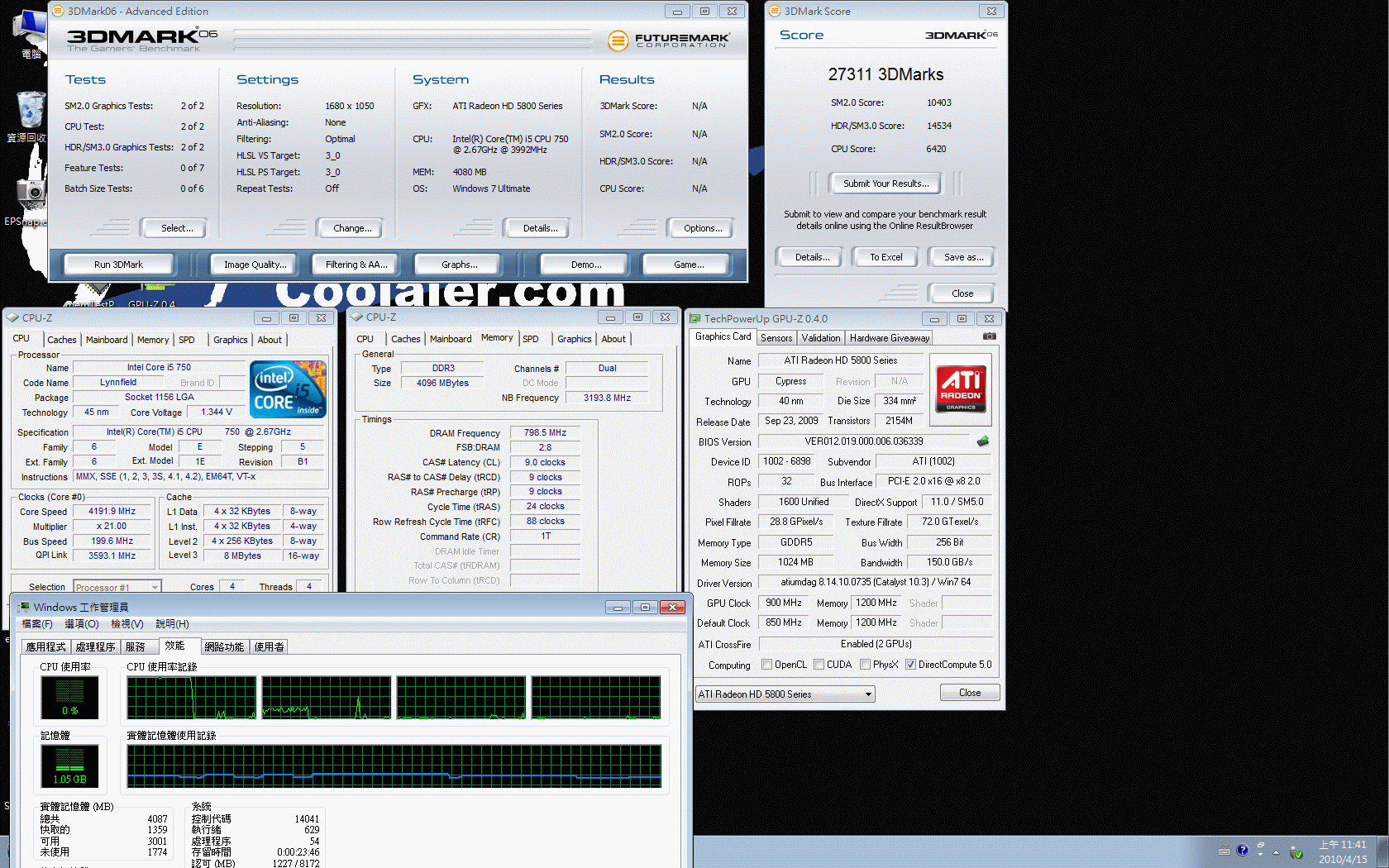Open the Processor #1 selection dropdown in CPU-Z

117,587
